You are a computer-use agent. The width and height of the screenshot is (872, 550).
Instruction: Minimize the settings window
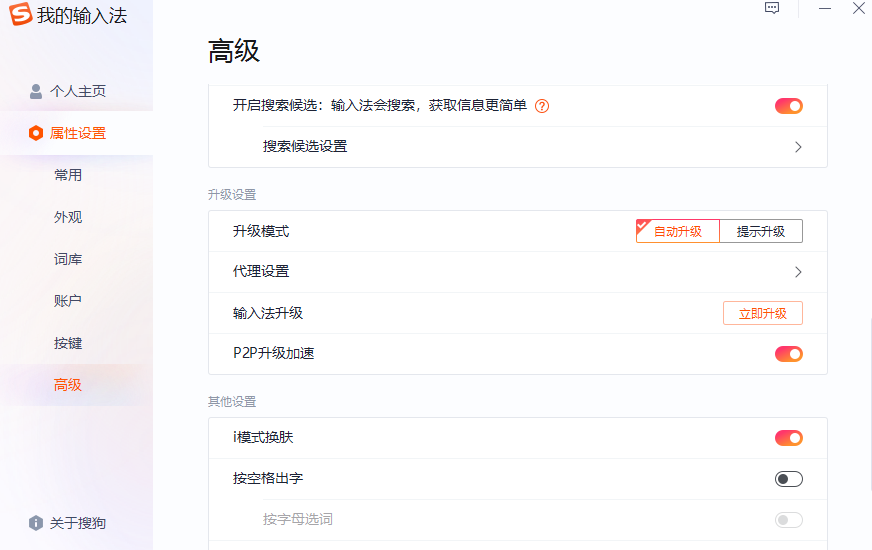point(825,8)
